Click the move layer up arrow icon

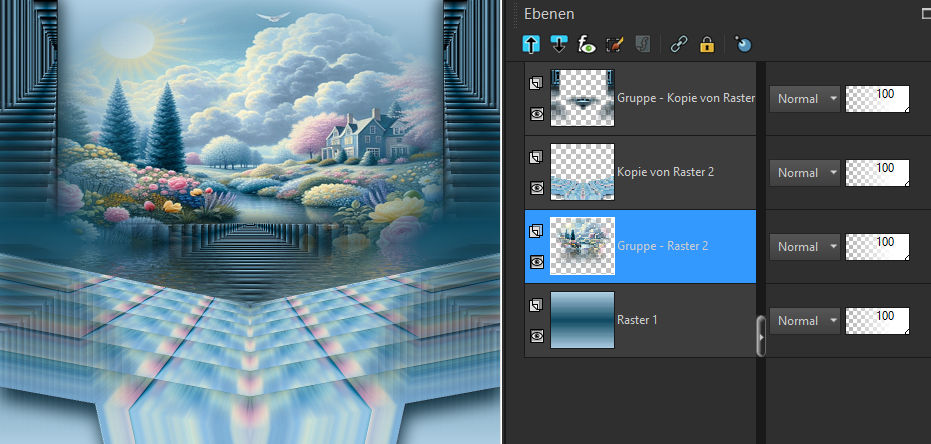[531, 45]
